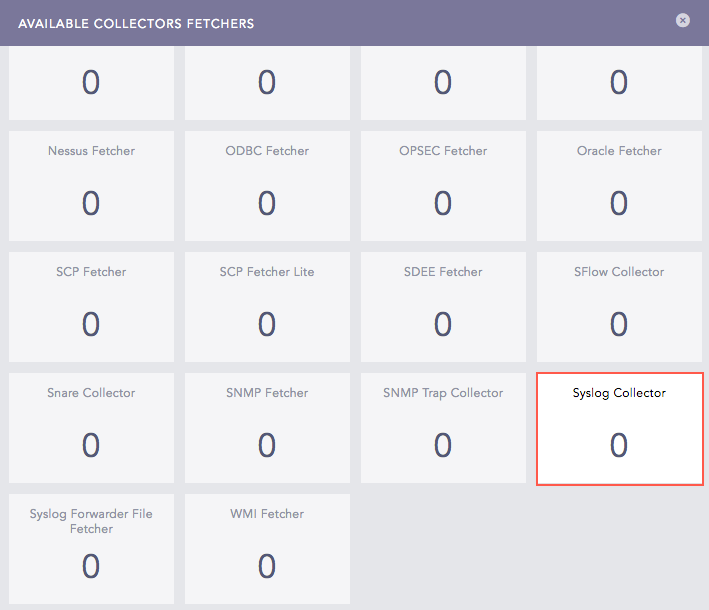709x610 pixels.
Task: Open the Snare Collector tile
Action: [x=91, y=427]
